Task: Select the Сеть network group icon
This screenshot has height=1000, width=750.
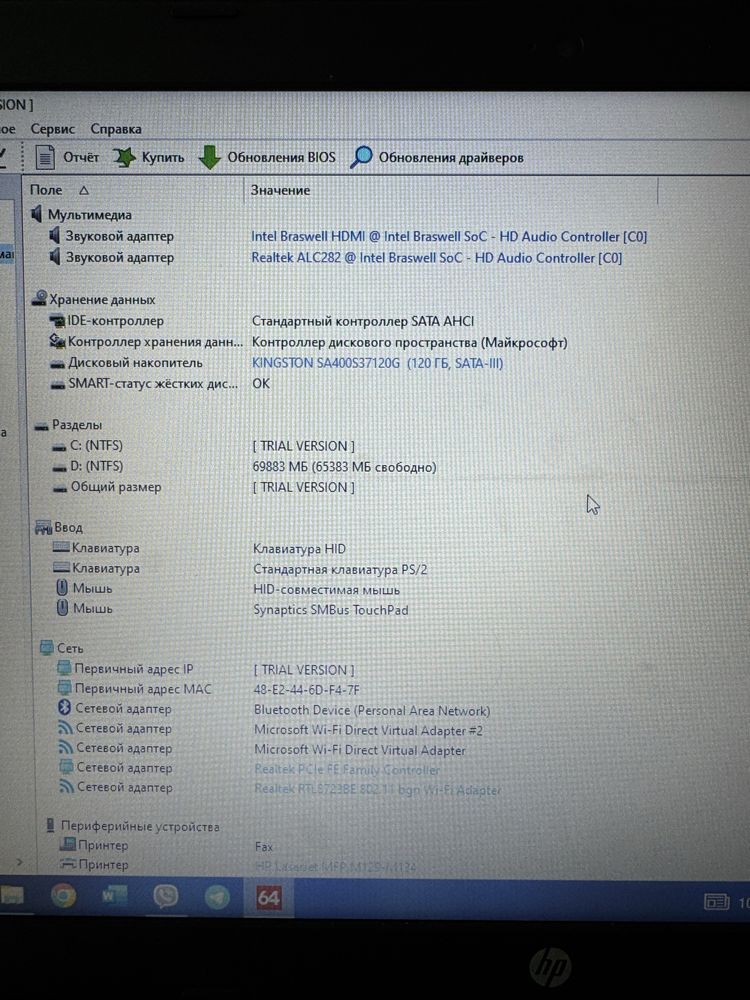Action: coord(47,648)
